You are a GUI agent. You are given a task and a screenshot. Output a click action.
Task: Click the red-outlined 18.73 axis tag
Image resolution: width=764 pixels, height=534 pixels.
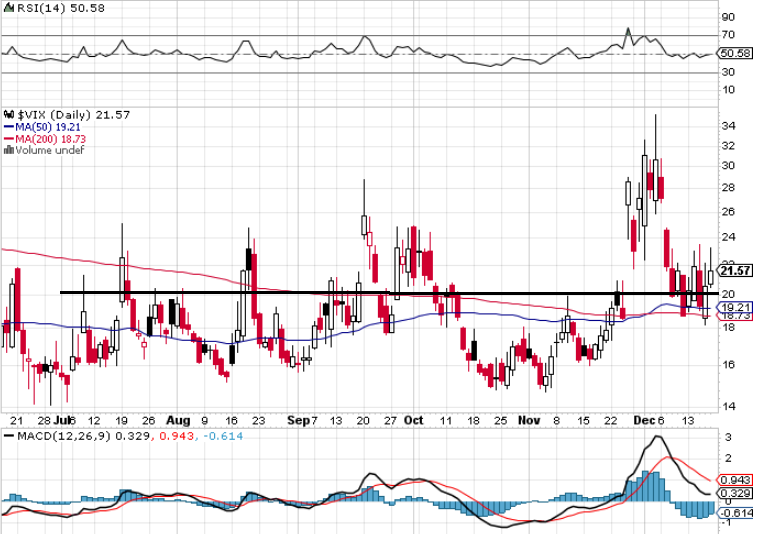pyautogui.click(x=735, y=316)
